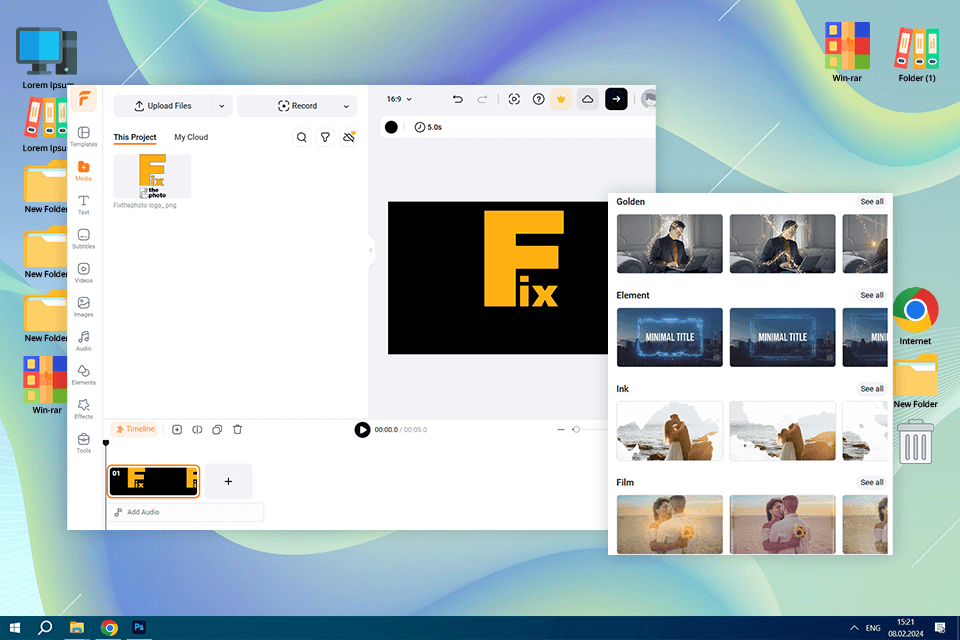Switch to the My Cloud tab
This screenshot has width=960, height=640.
(x=191, y=137)
